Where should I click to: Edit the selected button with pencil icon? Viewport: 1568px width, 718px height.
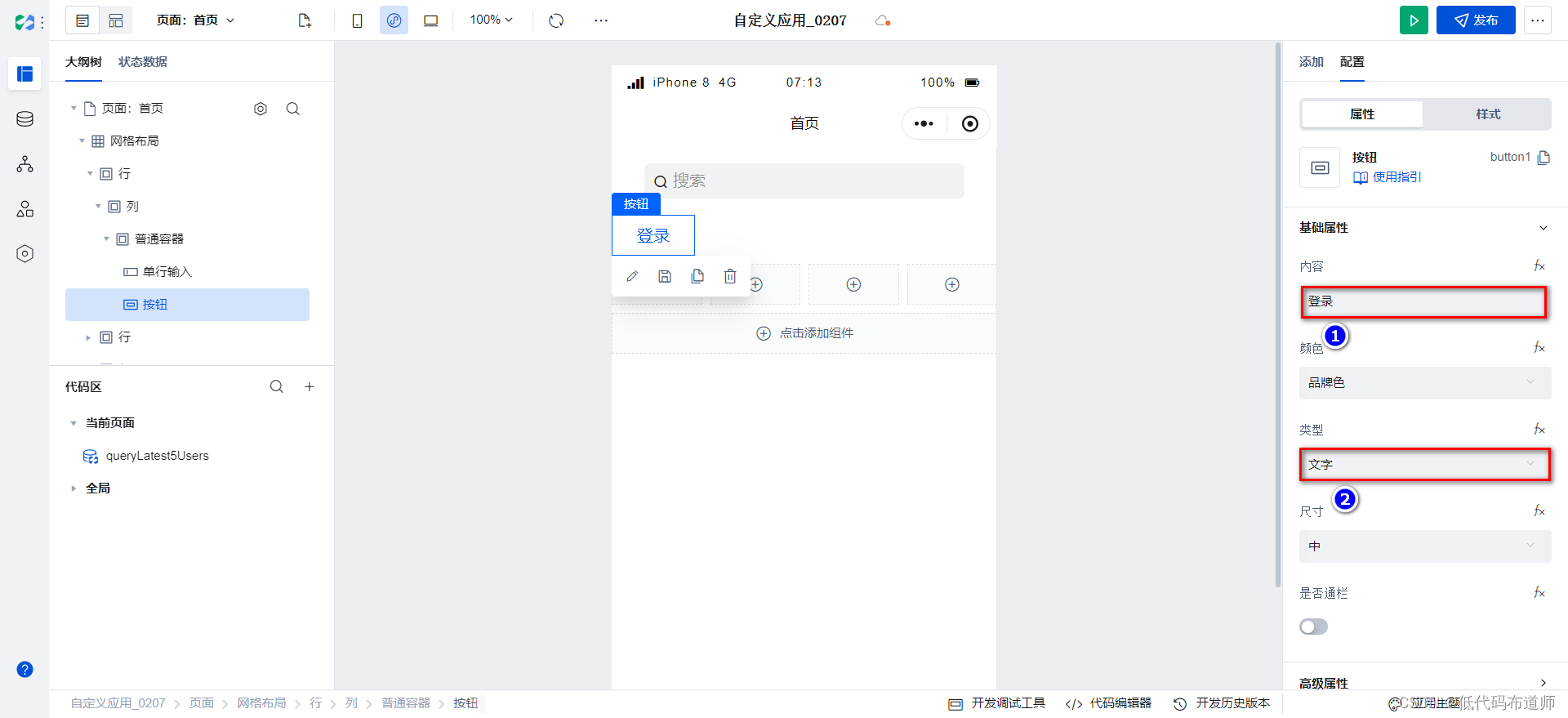click(x=632, y=276)
